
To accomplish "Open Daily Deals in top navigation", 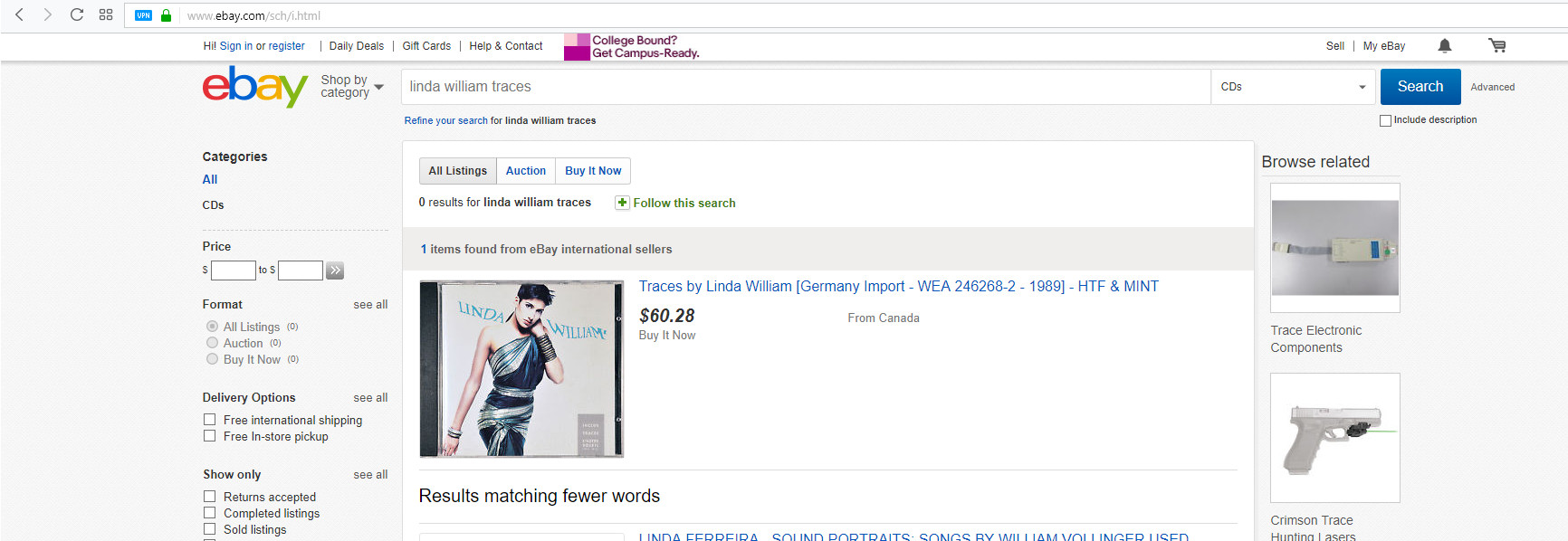I will coord(357,46).
